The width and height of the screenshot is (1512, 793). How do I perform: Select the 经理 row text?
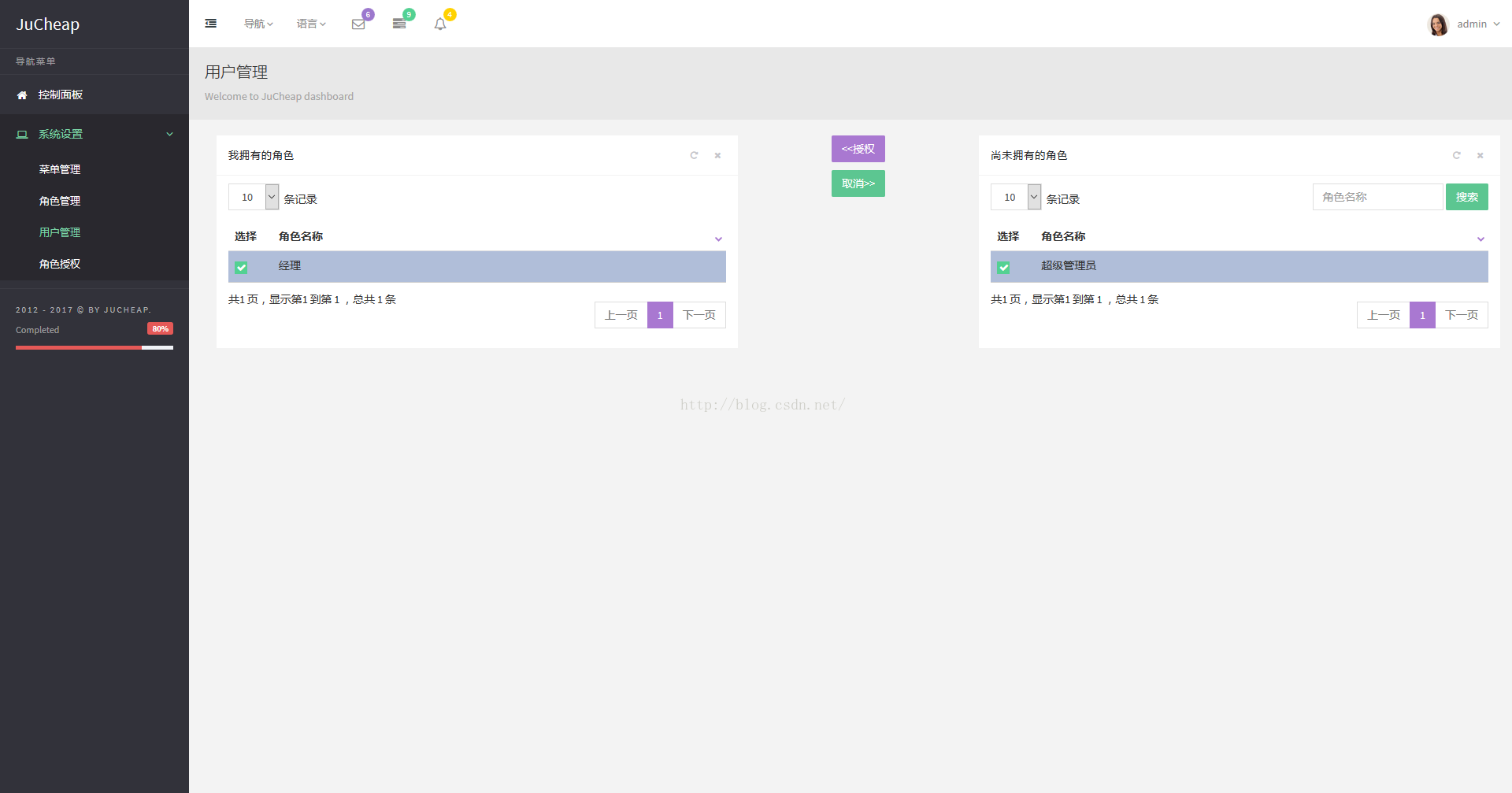tap(290, 266)
